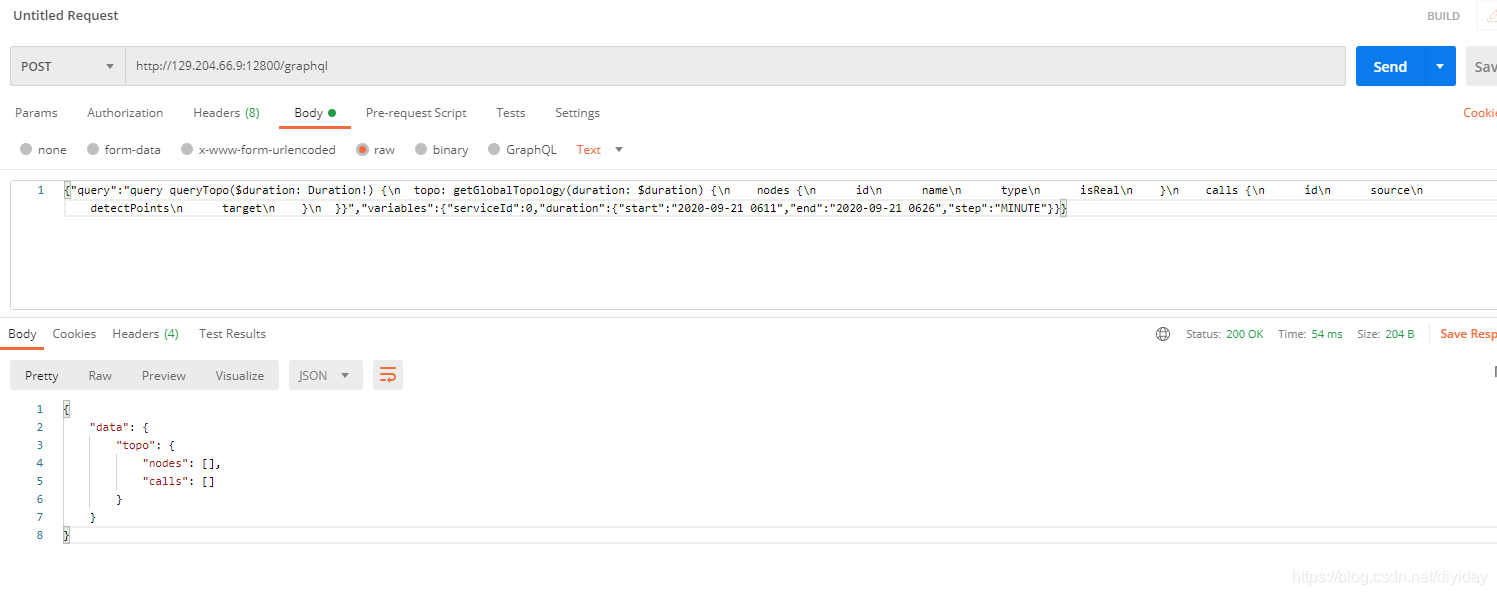Open the POST method dropdown
Viewport: 1497px width, 595px height.
(68, 66)
